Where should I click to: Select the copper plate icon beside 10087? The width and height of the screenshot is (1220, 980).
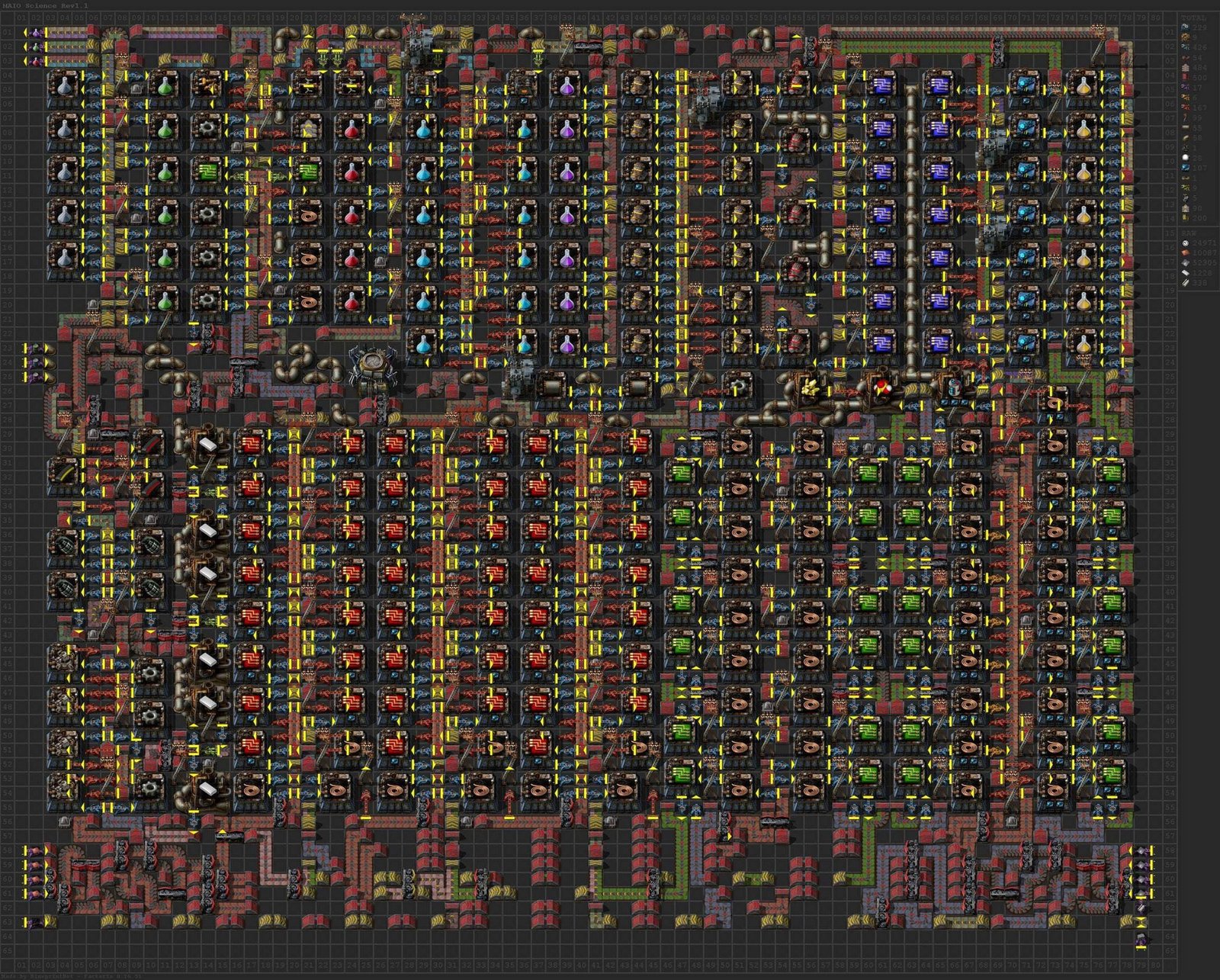pos(1185,252)
